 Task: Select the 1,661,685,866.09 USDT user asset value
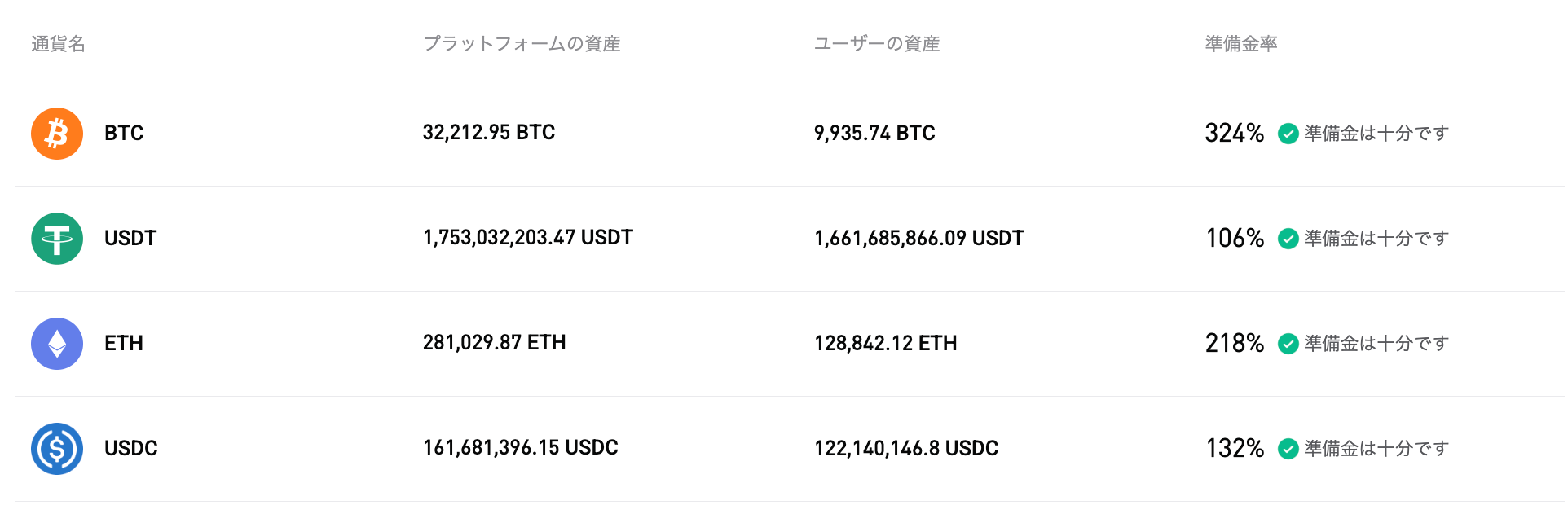(919, 238)
